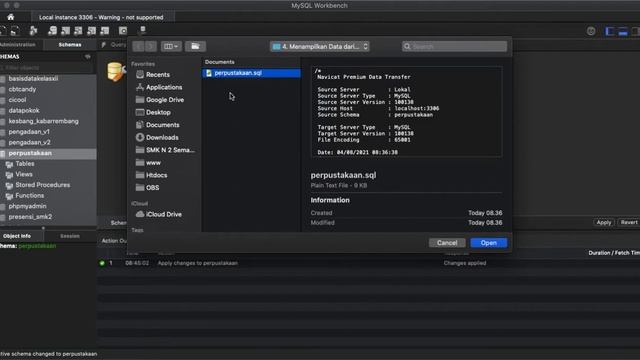Click the Search field in file dialog

pyautogui.click(x=454, y=47)
